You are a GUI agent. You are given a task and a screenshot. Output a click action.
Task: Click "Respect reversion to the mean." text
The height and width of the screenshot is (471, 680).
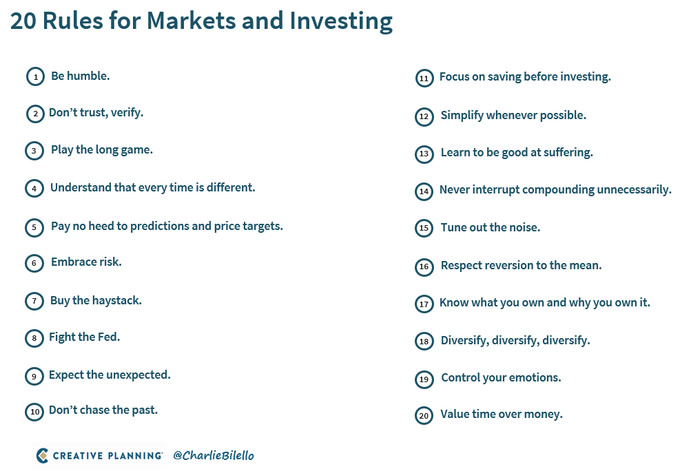[520, 265]
